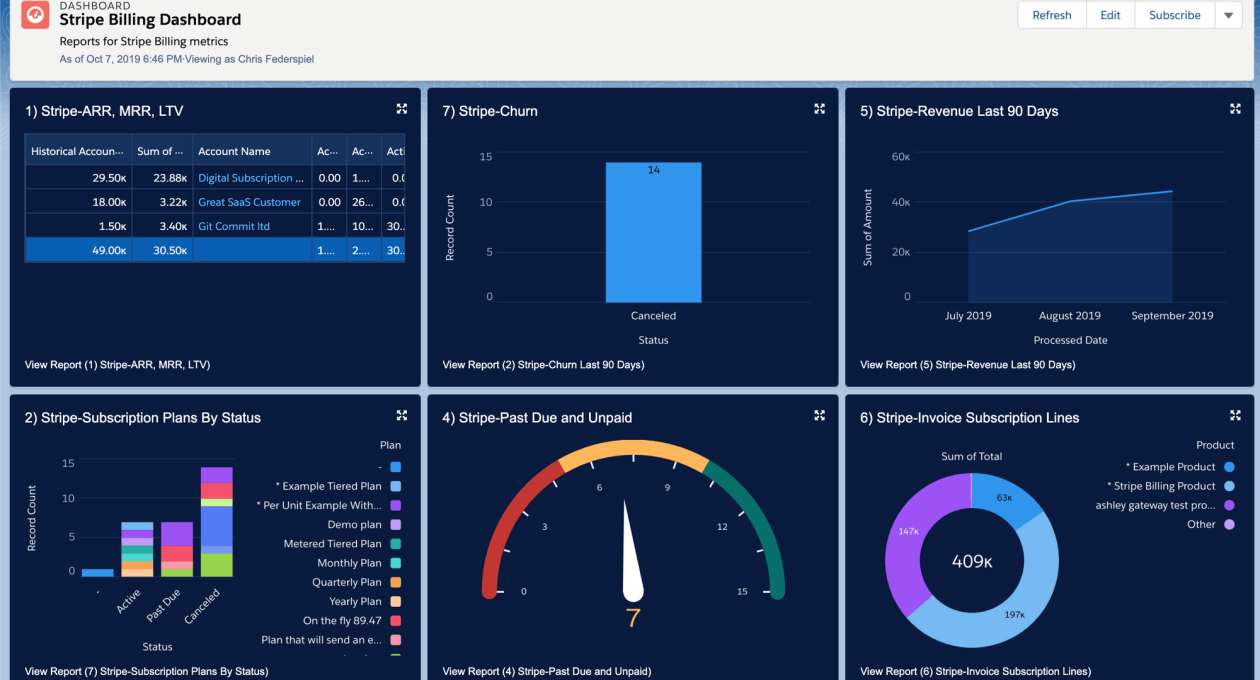
Task: Expand the Stripe-Past Due and Unpaid widget
Action: point(819,415)
